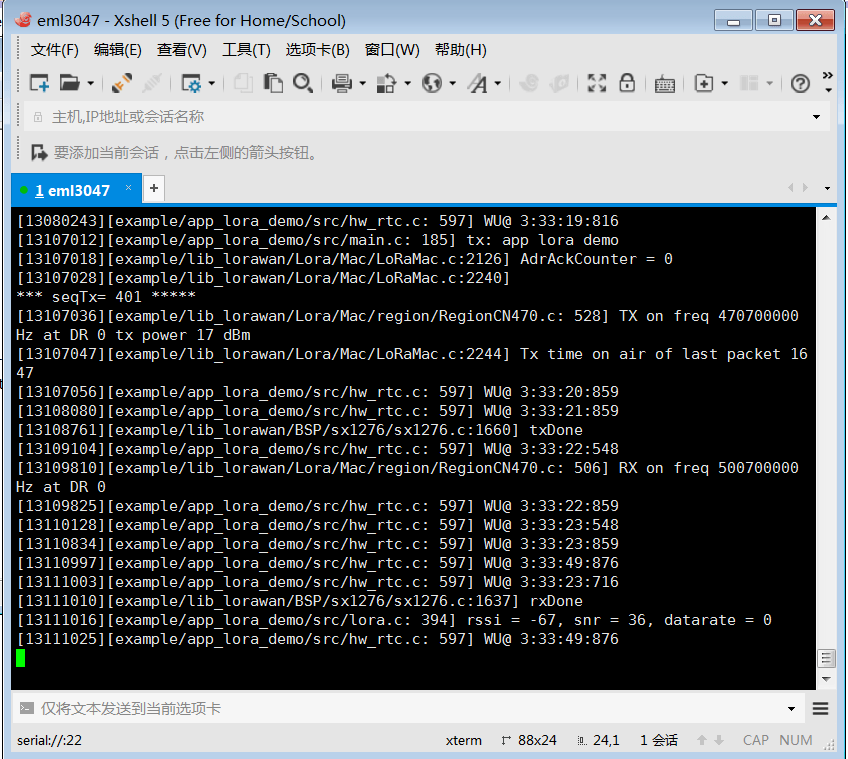Expand the Font dropdown arrow
This screenshot has height=759, width=848.
tap(498, 83)
